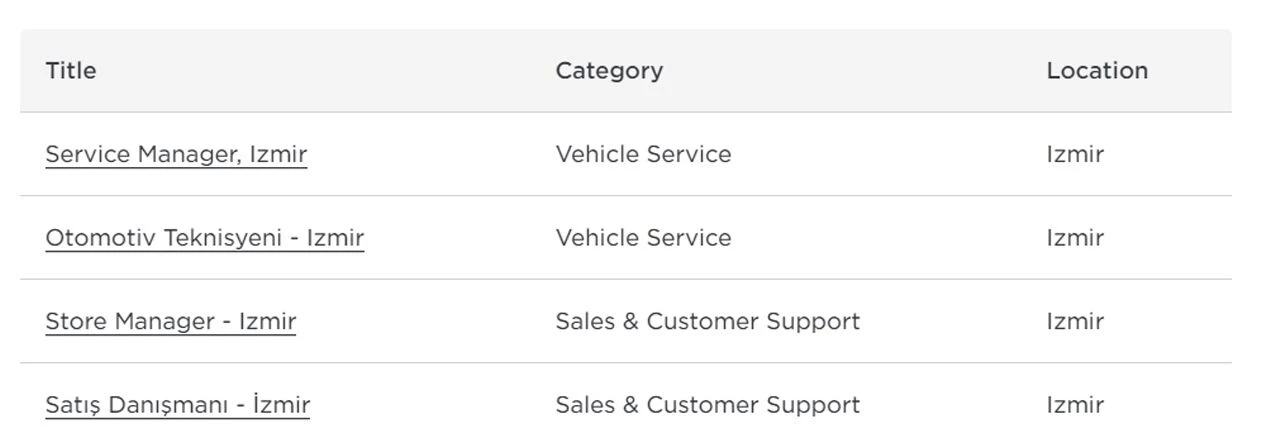Click Vehicle Service category for Otomotiv Teknisyeni
The height and width of the screenshot is (448, 1280).
tap(643, 238)
